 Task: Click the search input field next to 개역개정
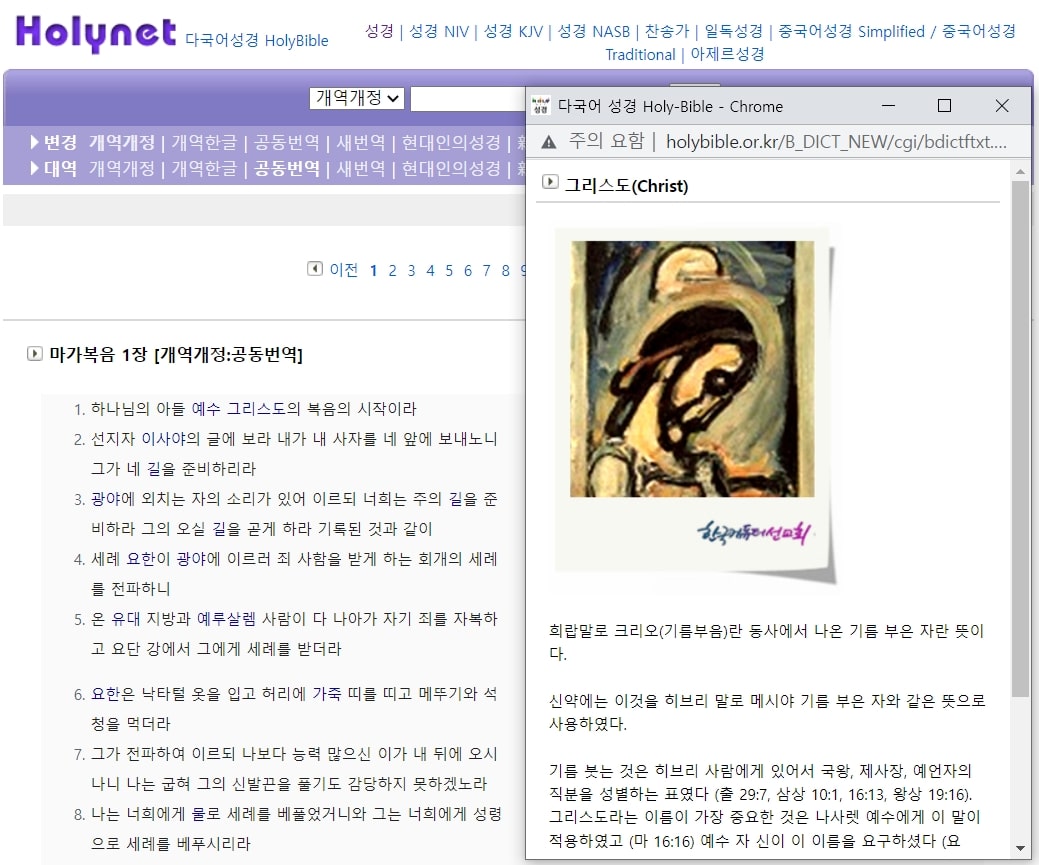click(x=468, y=99)
